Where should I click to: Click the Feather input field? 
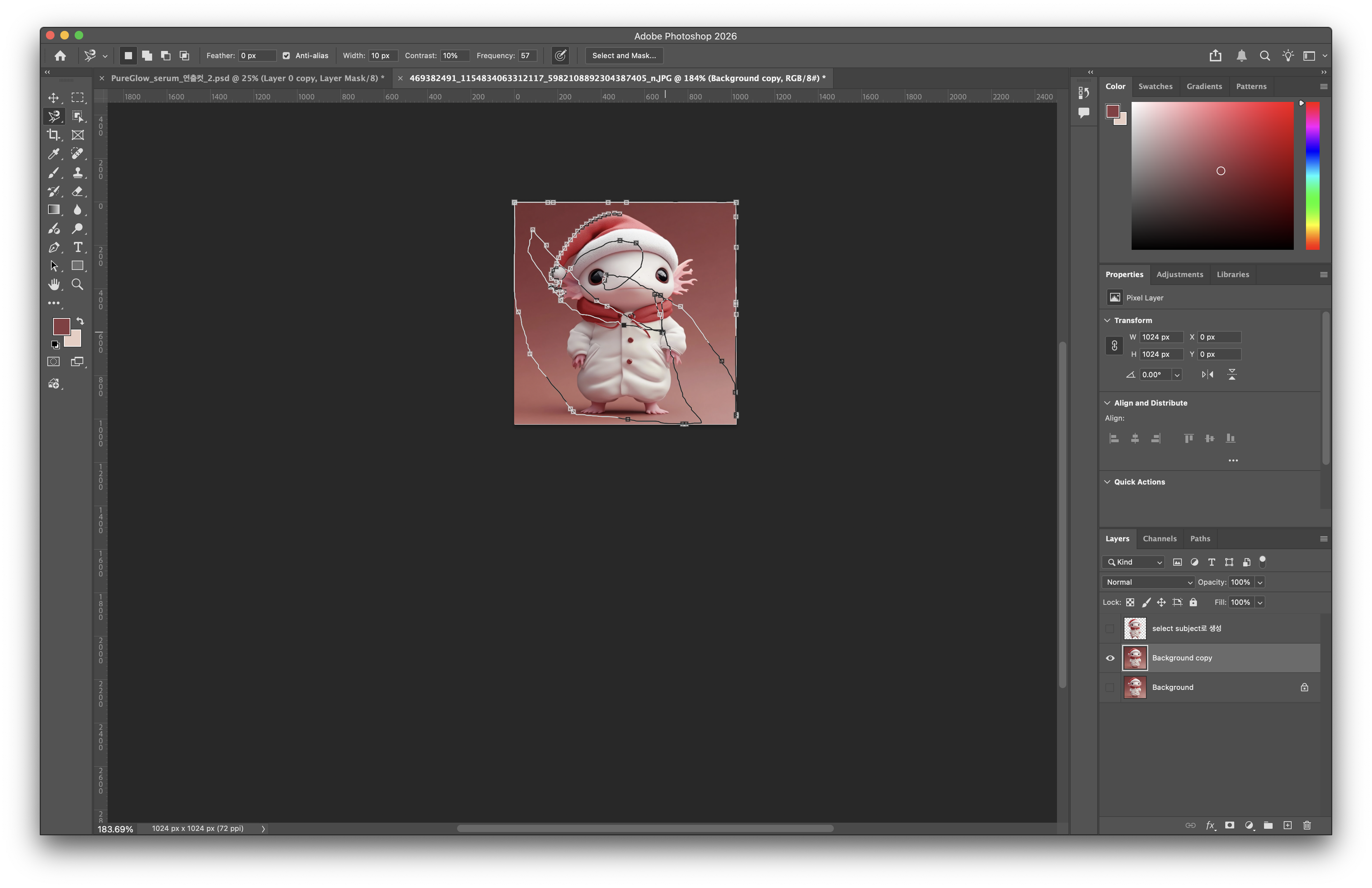[x=257, y=56]
